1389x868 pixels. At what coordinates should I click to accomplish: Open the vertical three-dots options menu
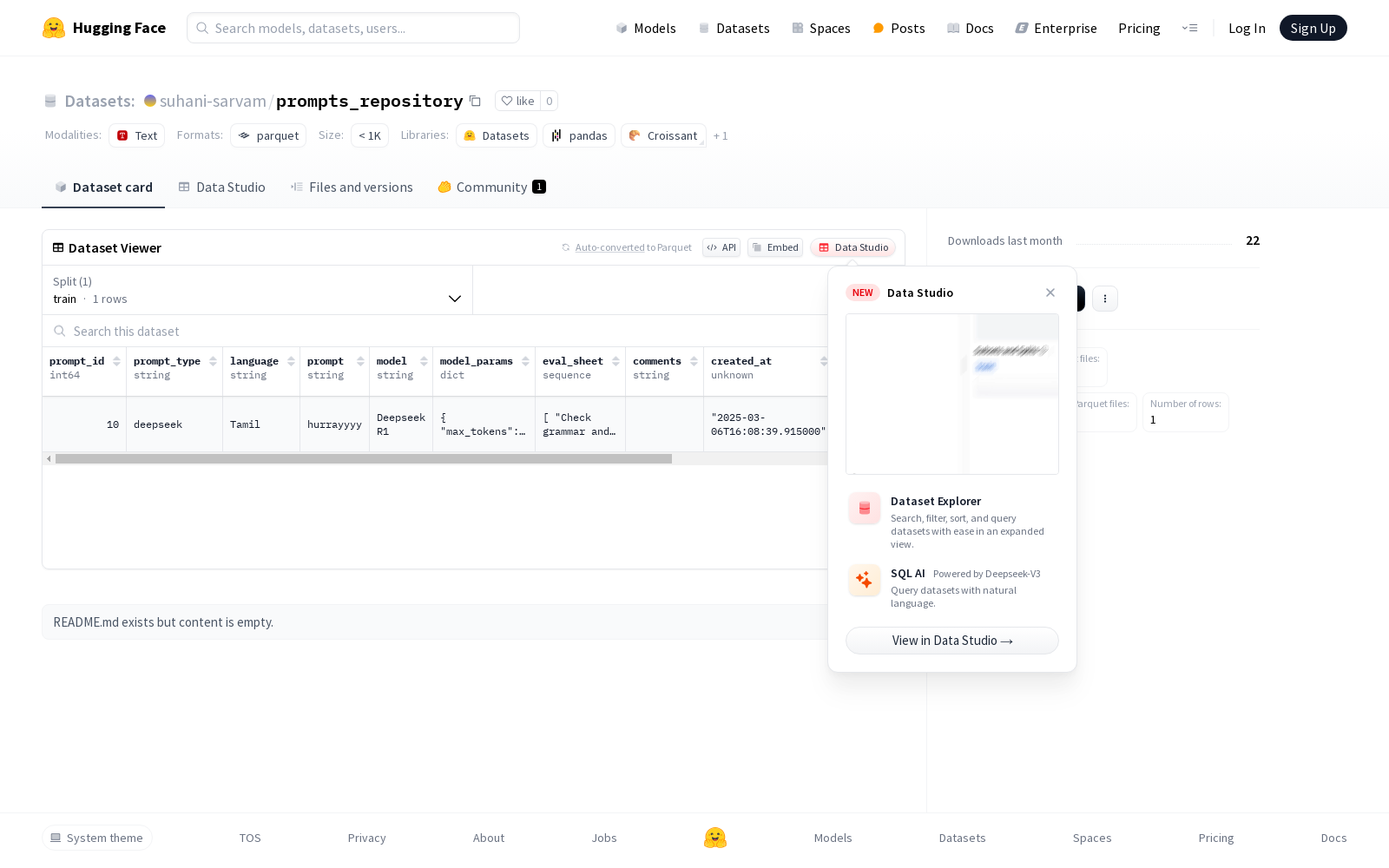click(x=1105, y=299)
